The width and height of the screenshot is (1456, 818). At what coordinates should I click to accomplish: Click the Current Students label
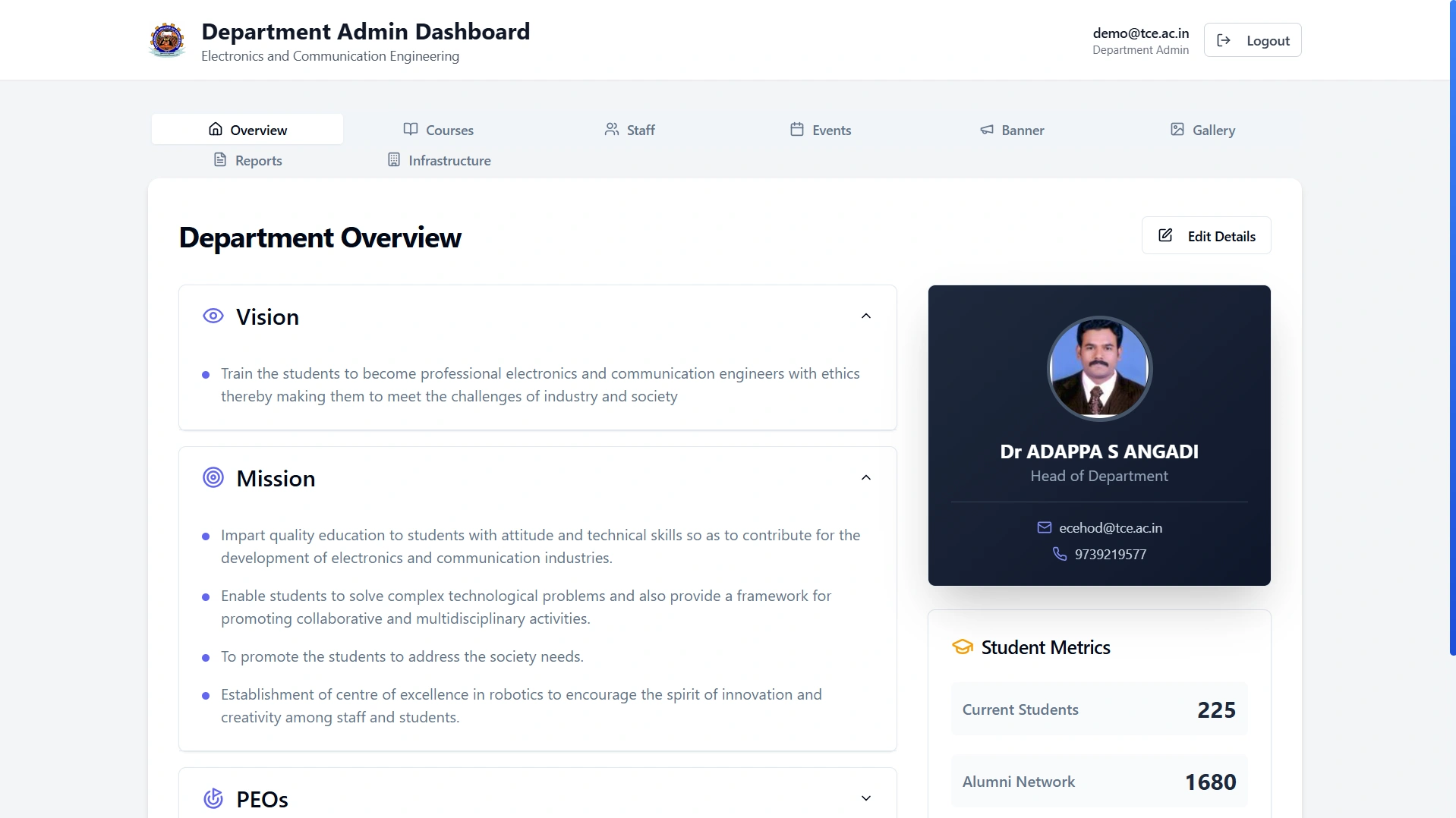pyautogui.click(x=1020, y=709)
